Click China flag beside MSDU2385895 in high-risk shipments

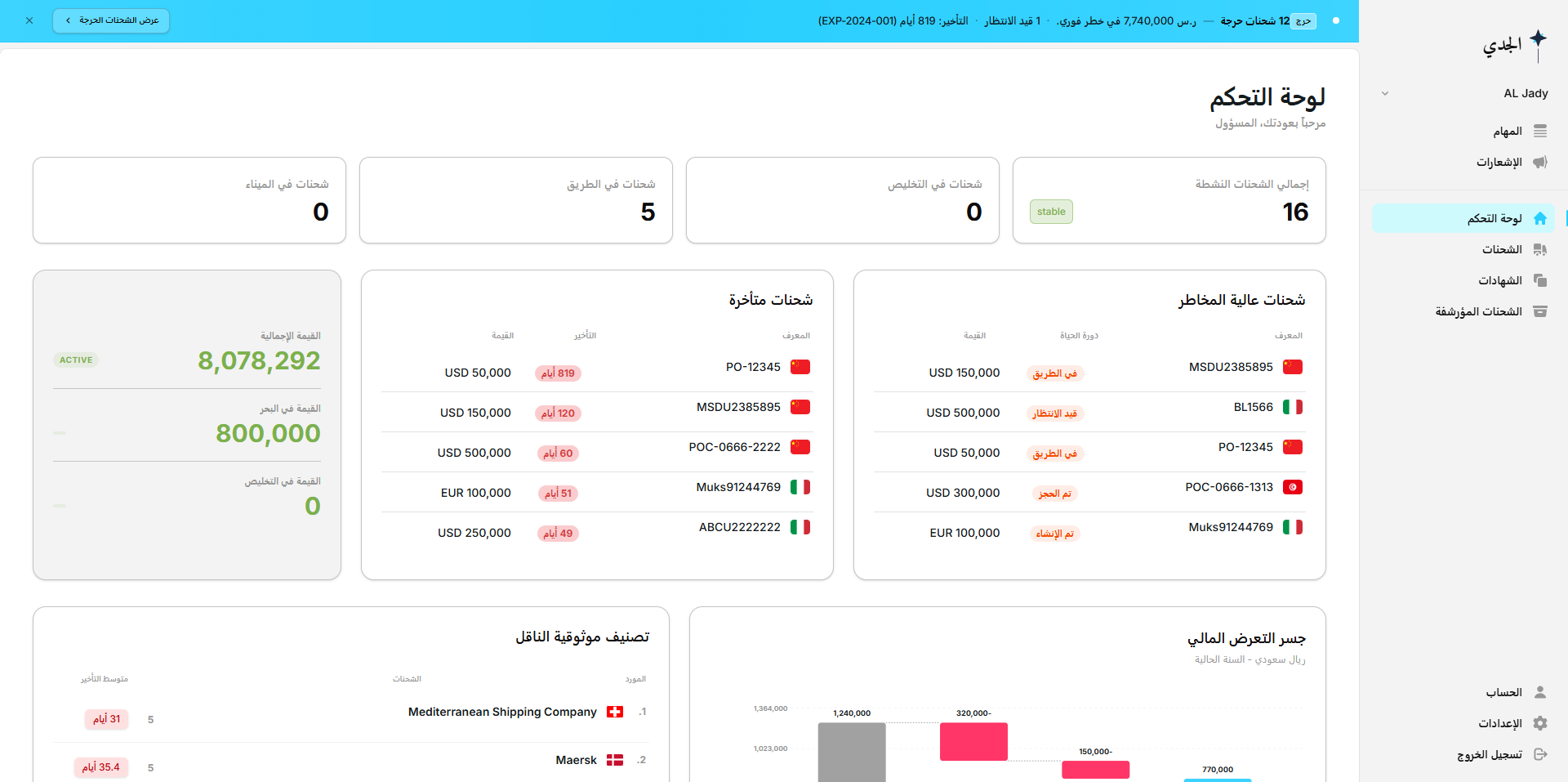coord(1293,367)
